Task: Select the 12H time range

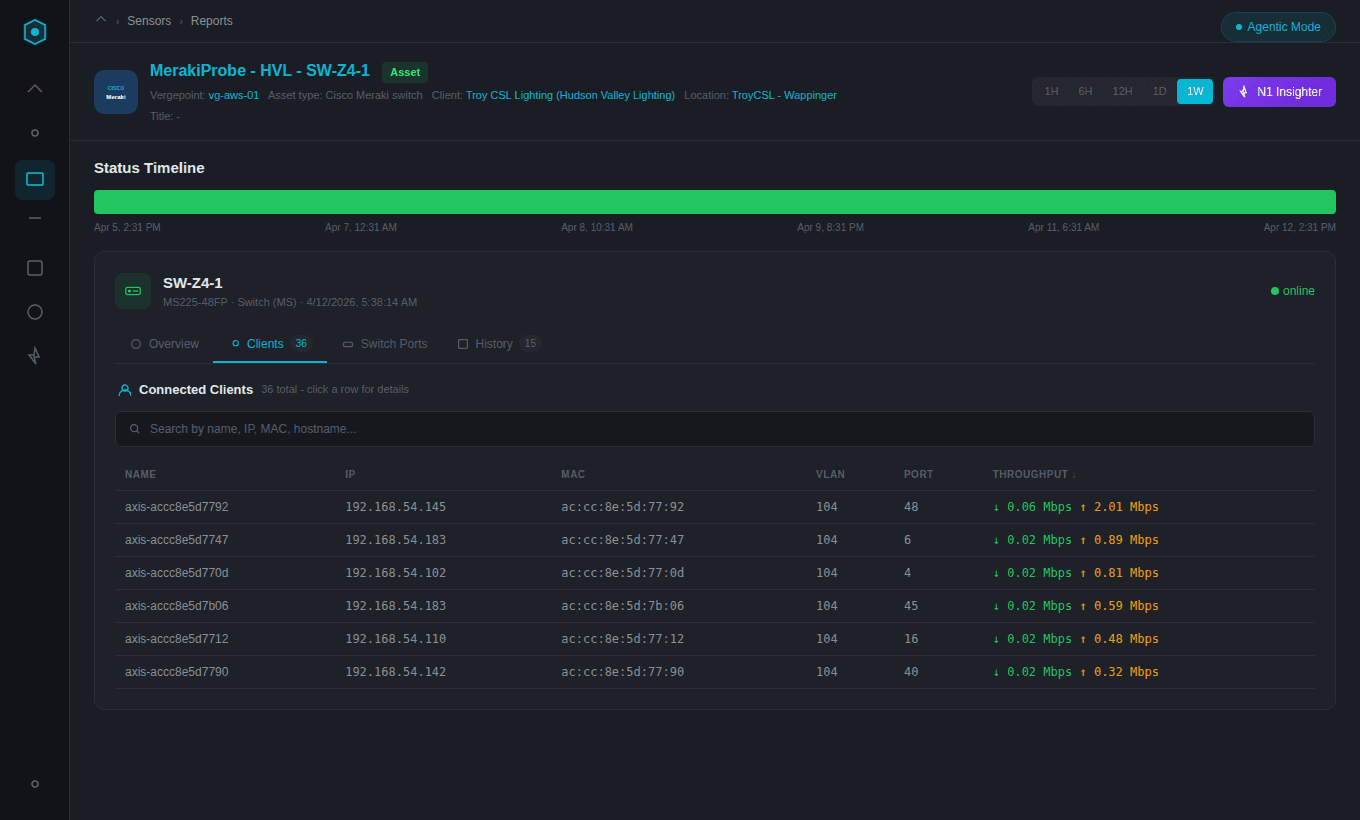Action: pos(1122,91)
